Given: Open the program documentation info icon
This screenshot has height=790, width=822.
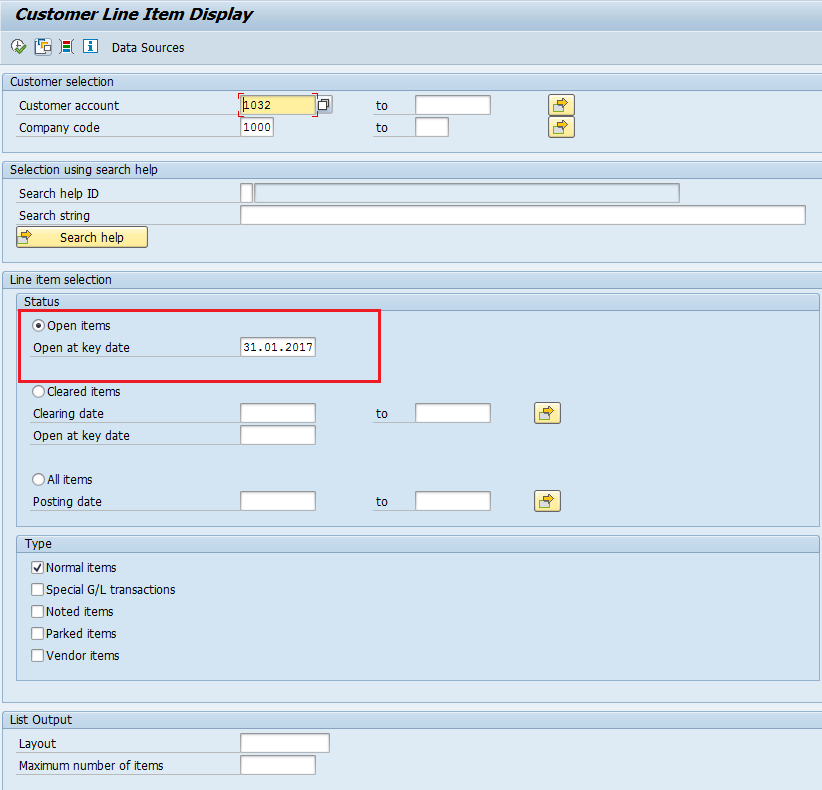Looking at the screenshot, I should (90, 46).
